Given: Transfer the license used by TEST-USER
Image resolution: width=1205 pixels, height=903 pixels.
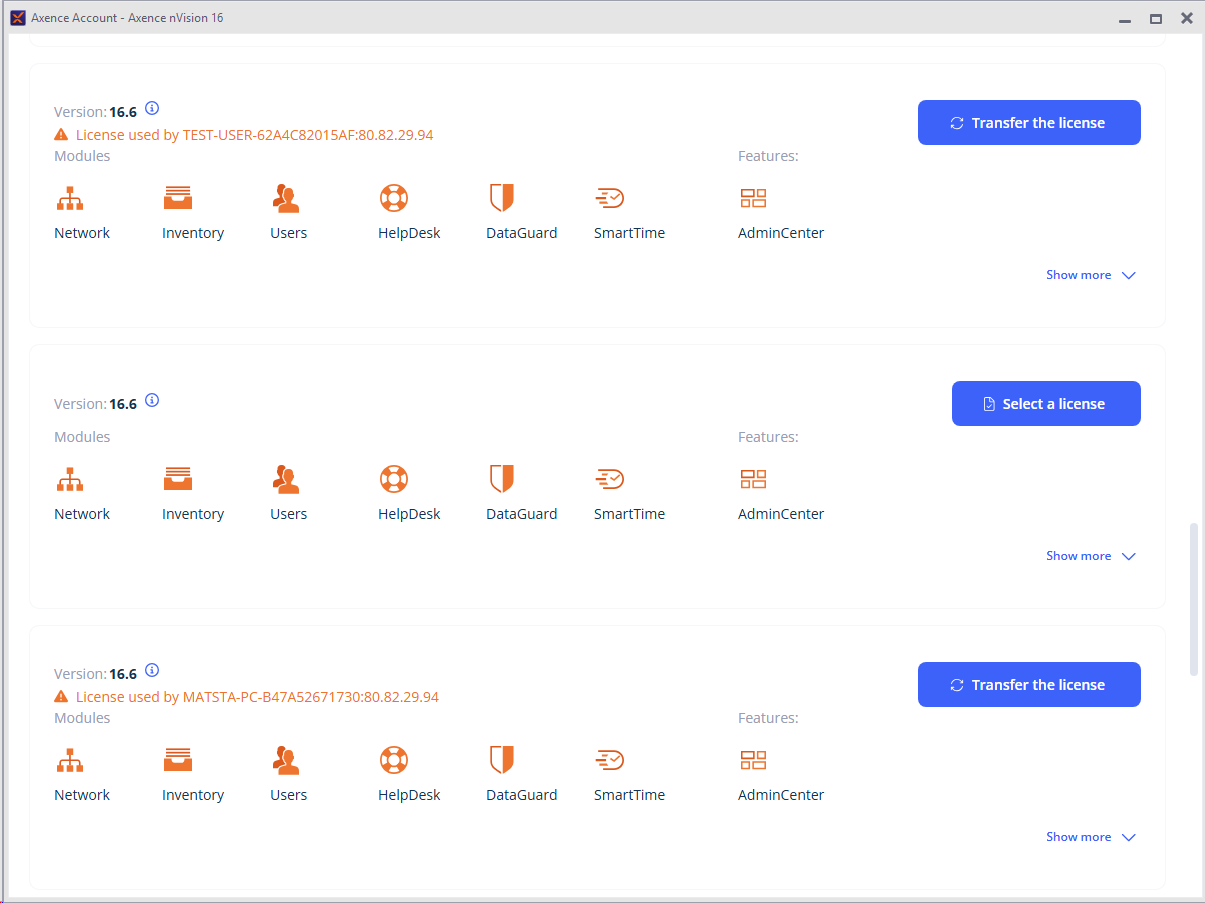Looking at the screenshot, I should [1029, 123].
